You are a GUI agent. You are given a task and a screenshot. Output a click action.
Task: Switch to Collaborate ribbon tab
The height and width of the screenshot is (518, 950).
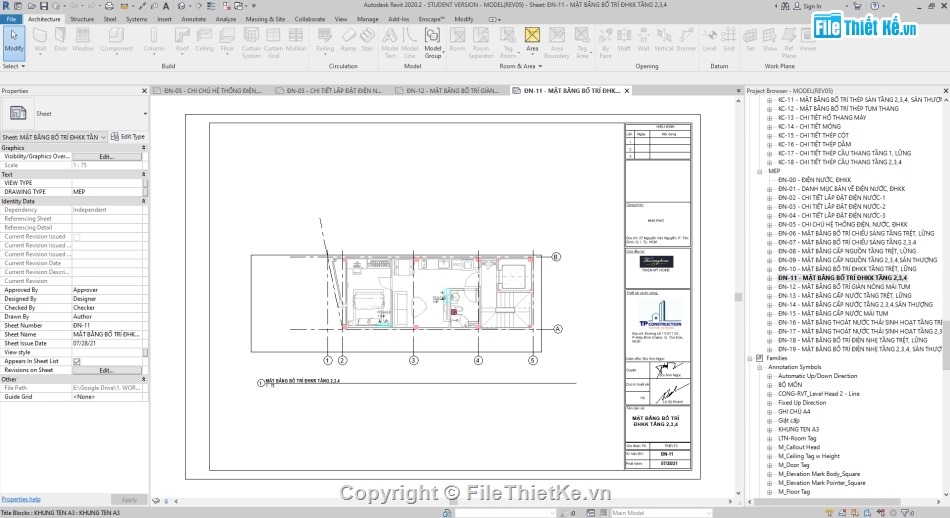pos(310,19)
